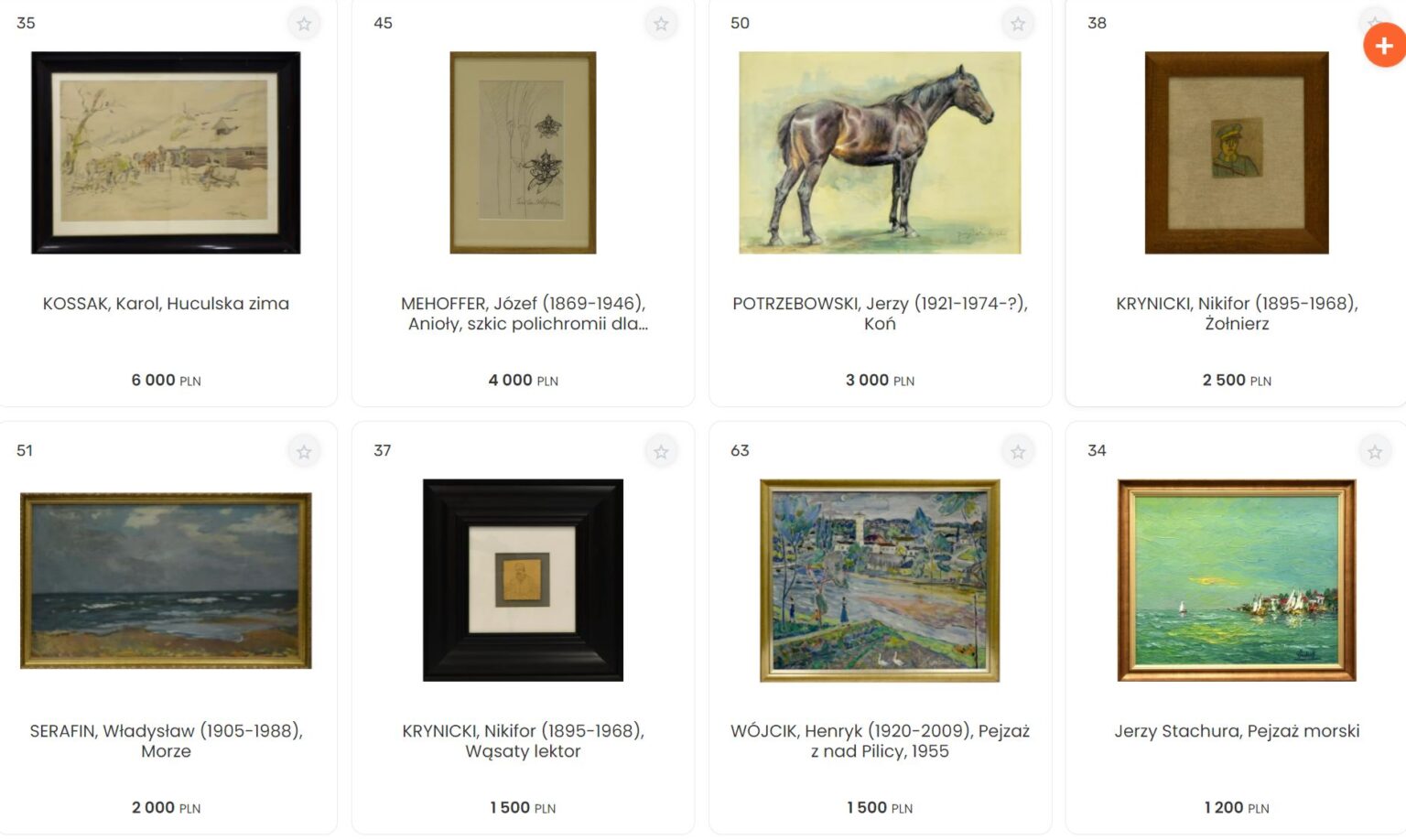Star the Mehoffer lot 45
Viewport: 1406px width, 840px height.
661,24
